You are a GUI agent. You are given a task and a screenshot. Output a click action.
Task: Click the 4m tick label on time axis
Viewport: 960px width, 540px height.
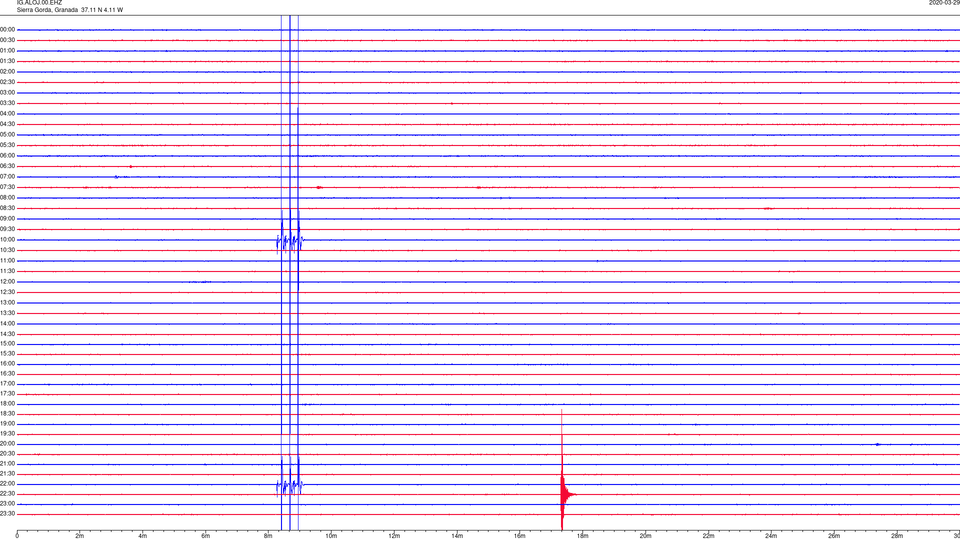[x=143, y=536]
